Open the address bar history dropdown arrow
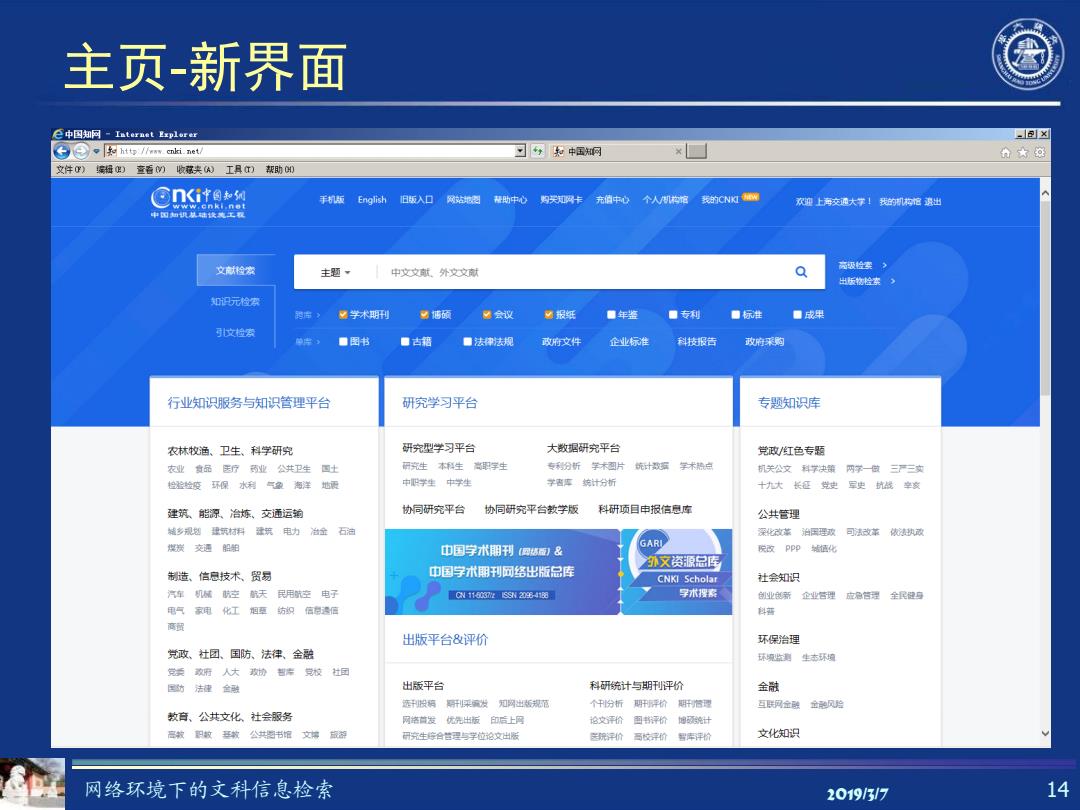The width and height of the screenshot is (1080, 810). click(521, 151)
